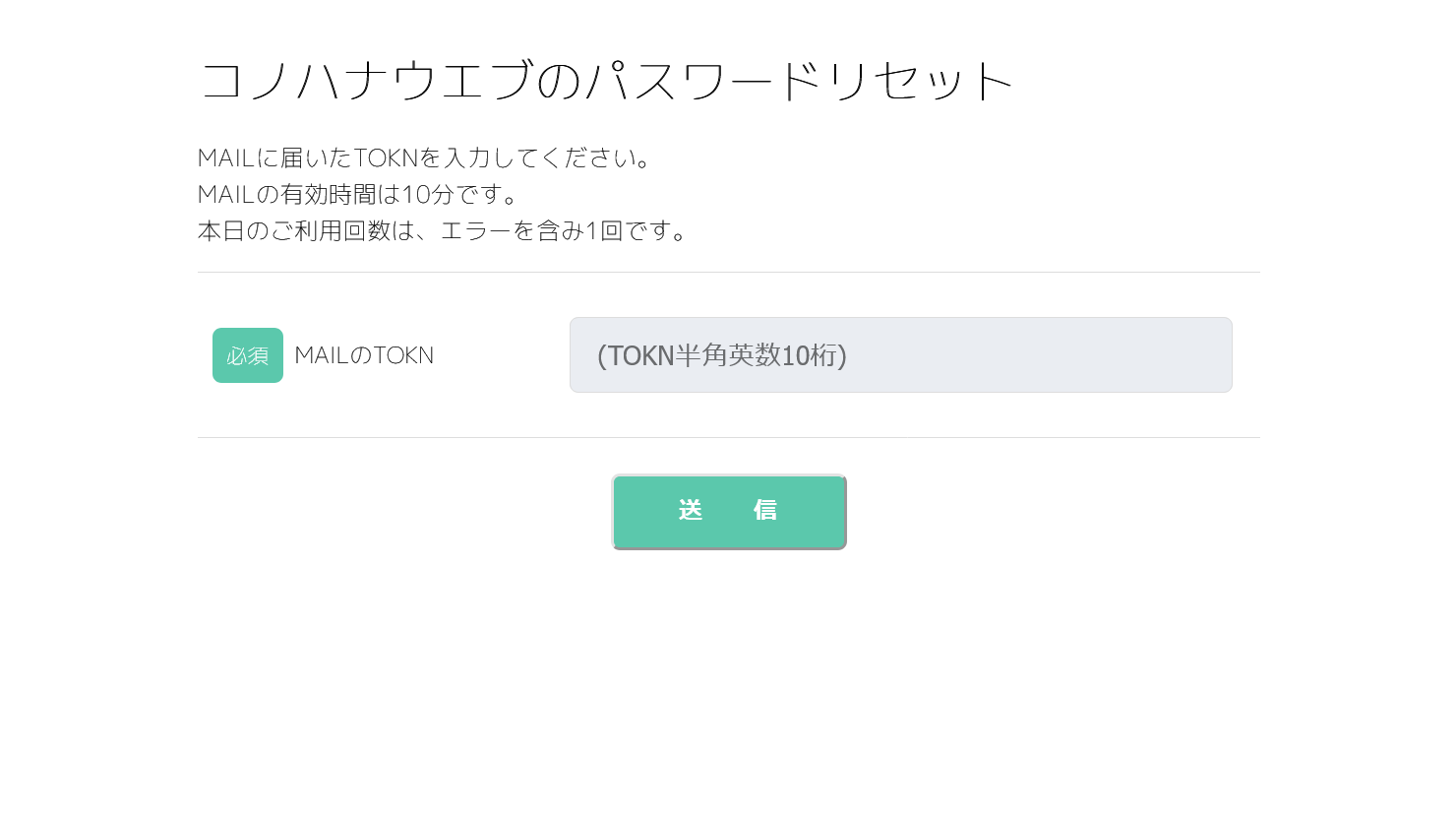The height and width of the screenshot is (819, 1456).
Task: Click the line MAILに届いたTOKNを入力してください
Action: pyautogui.click(x=424, y=157)
